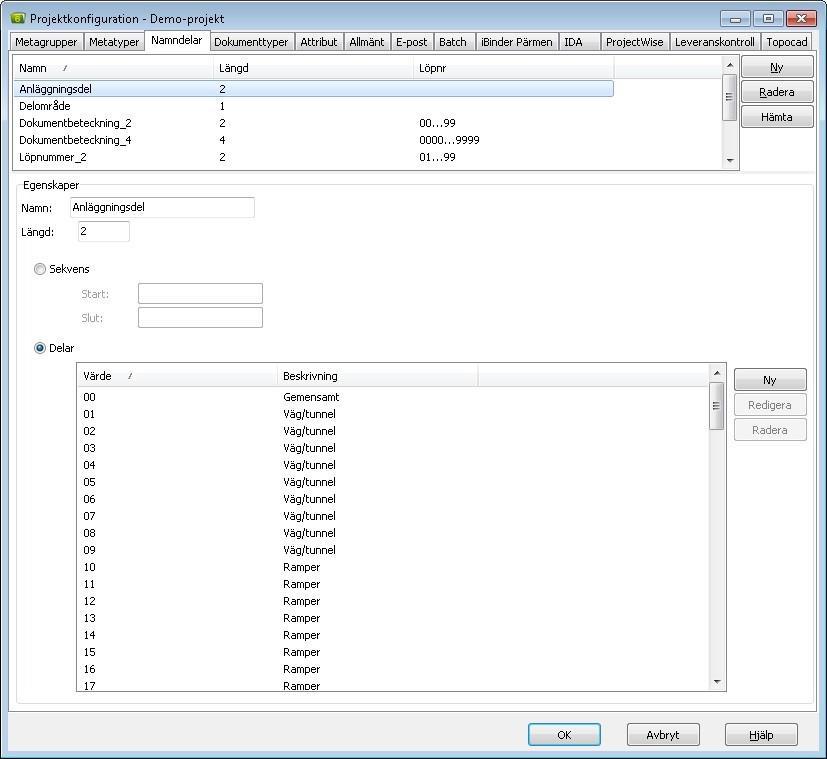Screen dimensions: 827x759
Task: Click the name parts list scrollbar thumb
Action: [x=730, y=97]
